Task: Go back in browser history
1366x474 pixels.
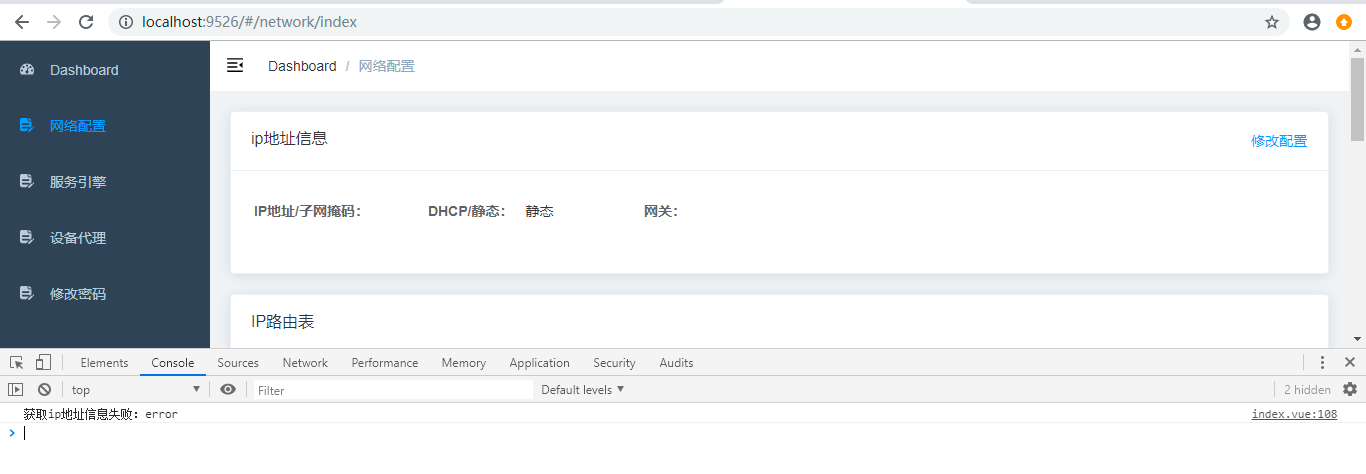Action: 22,22
